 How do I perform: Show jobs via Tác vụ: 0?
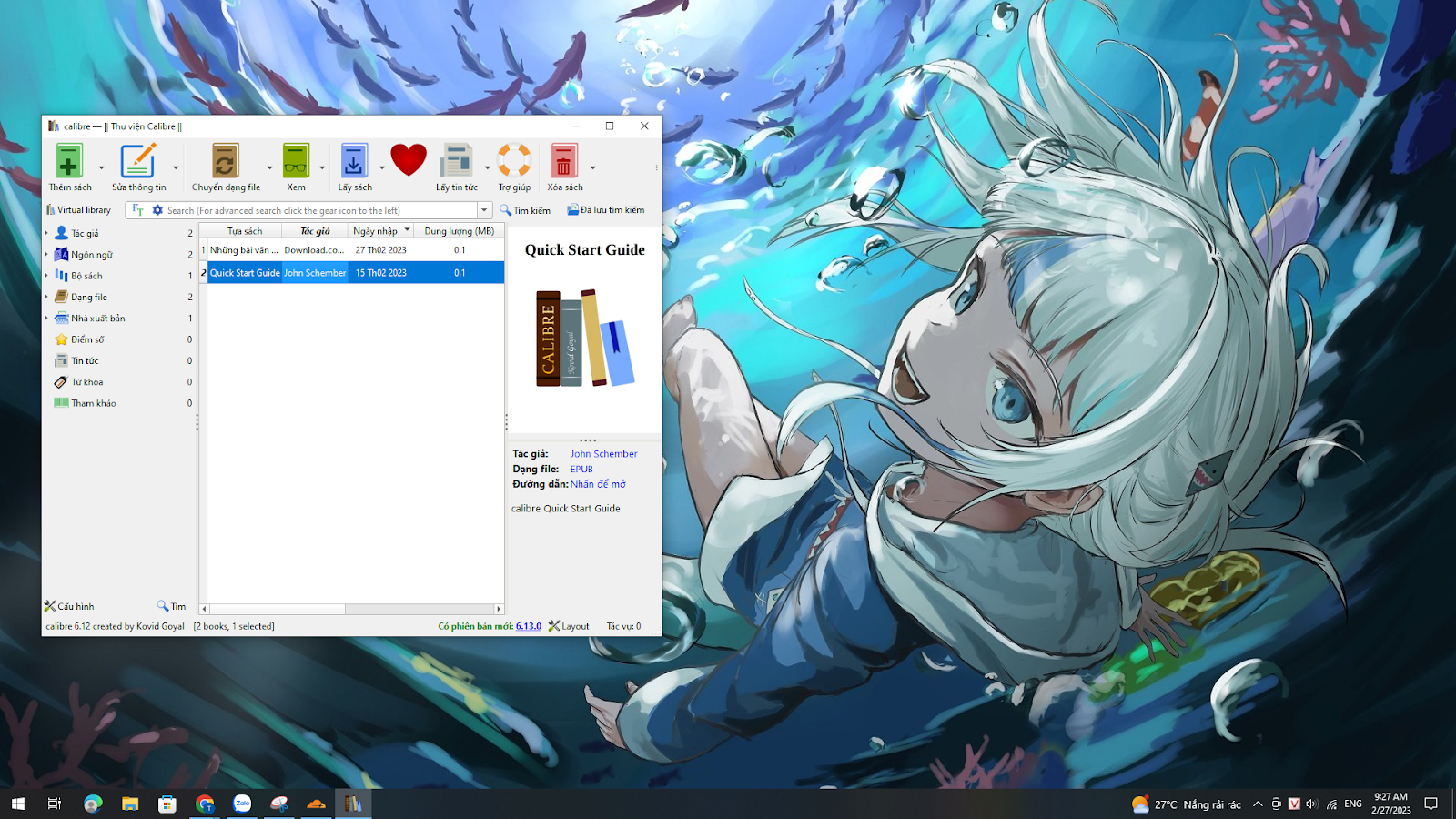pyautogui.click(x=624, y=626)
